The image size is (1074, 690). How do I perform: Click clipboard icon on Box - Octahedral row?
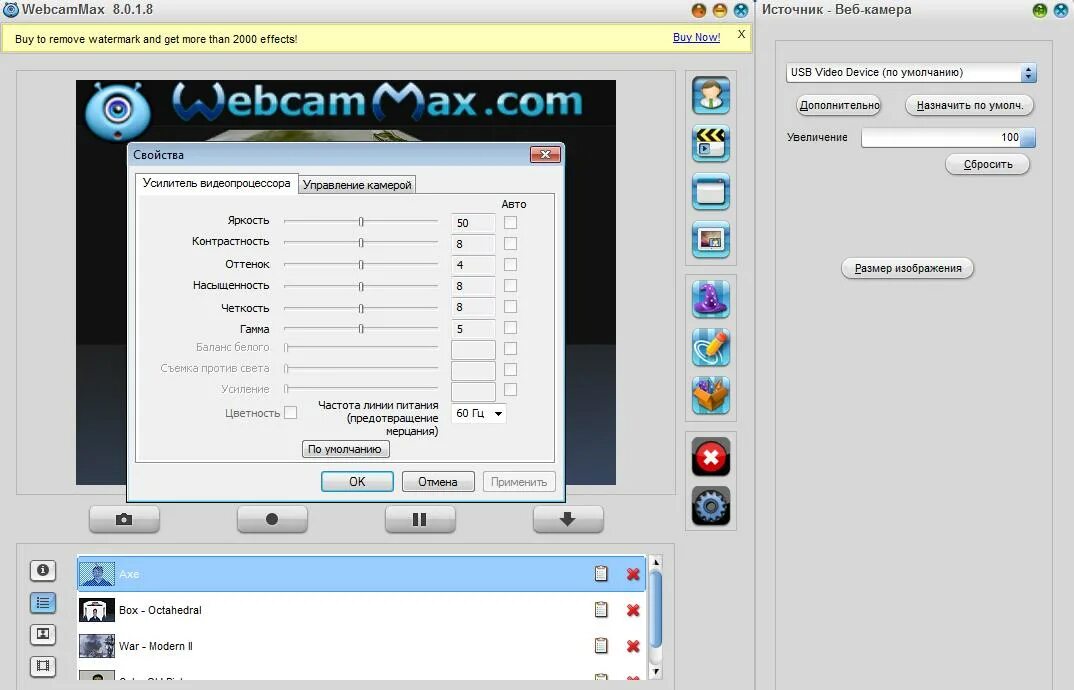pos(601,609)
